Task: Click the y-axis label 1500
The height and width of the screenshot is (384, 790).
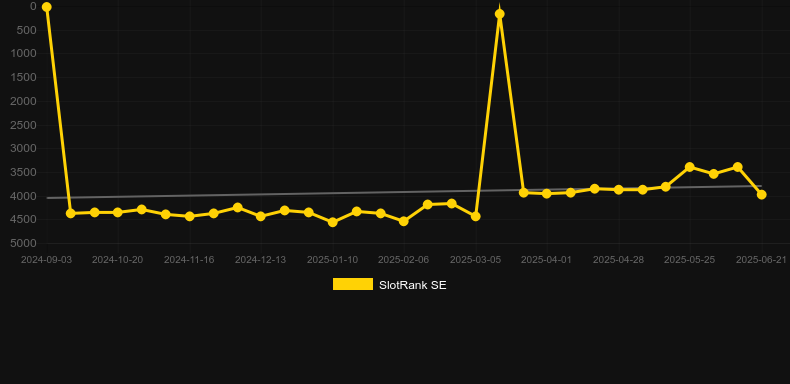Action: click(x=25, y=77)
